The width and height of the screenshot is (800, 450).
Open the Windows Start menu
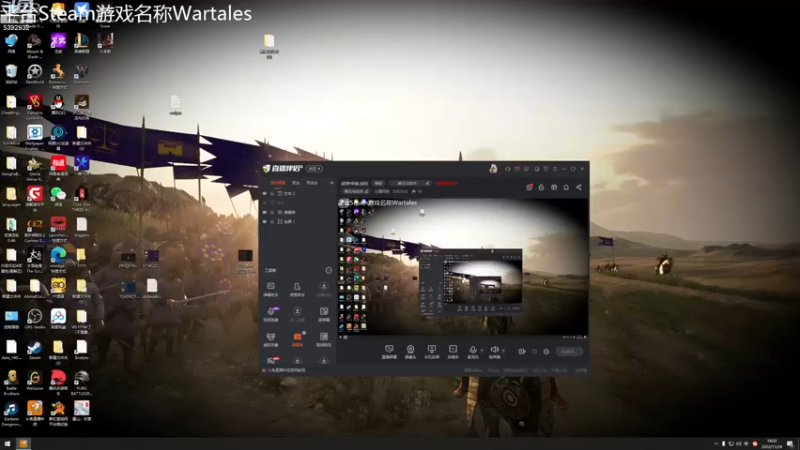pos(7,444)
